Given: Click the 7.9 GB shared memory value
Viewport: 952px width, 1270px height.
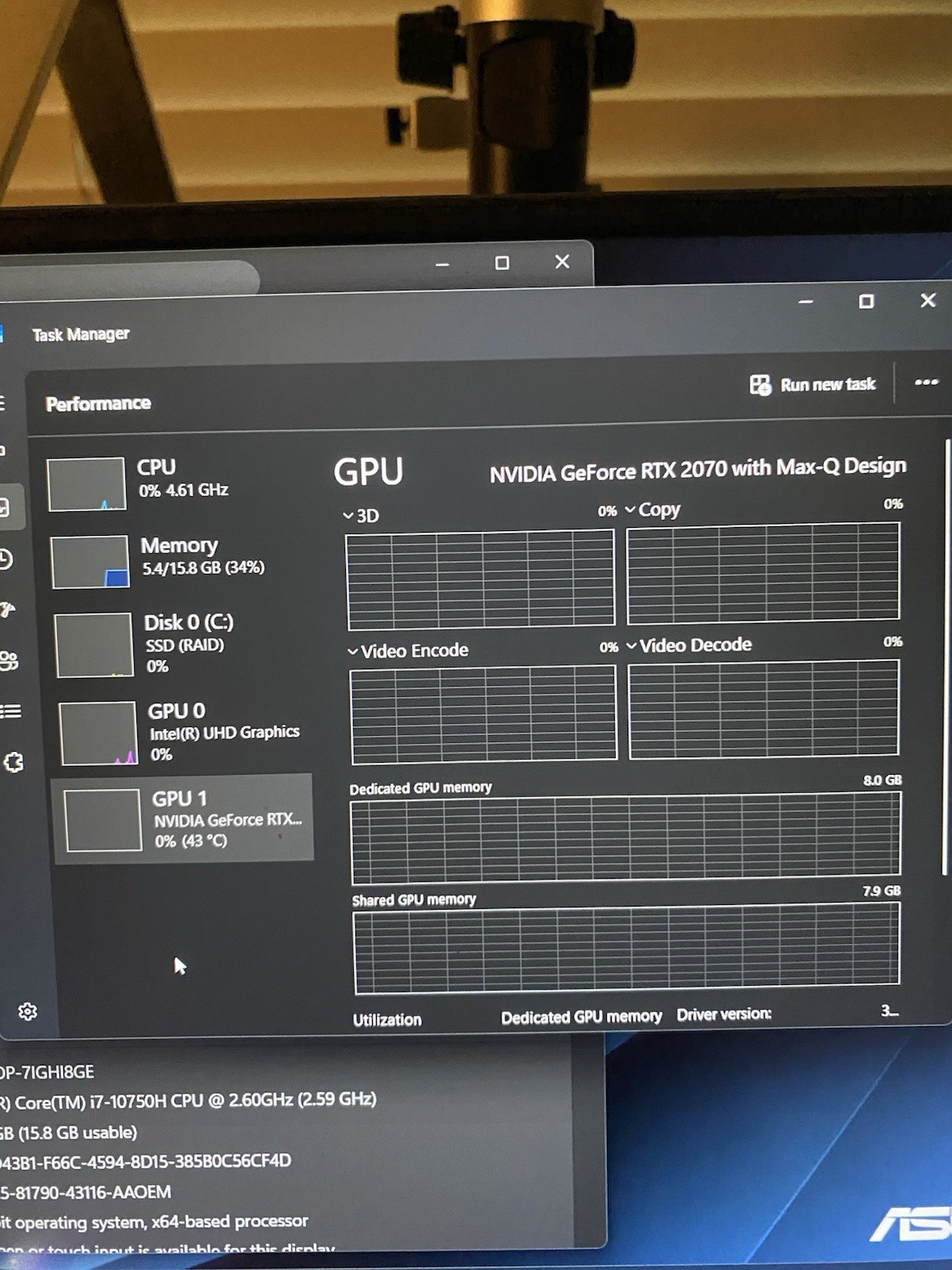Looking at the screenshot, I should [x=881, y=891].
